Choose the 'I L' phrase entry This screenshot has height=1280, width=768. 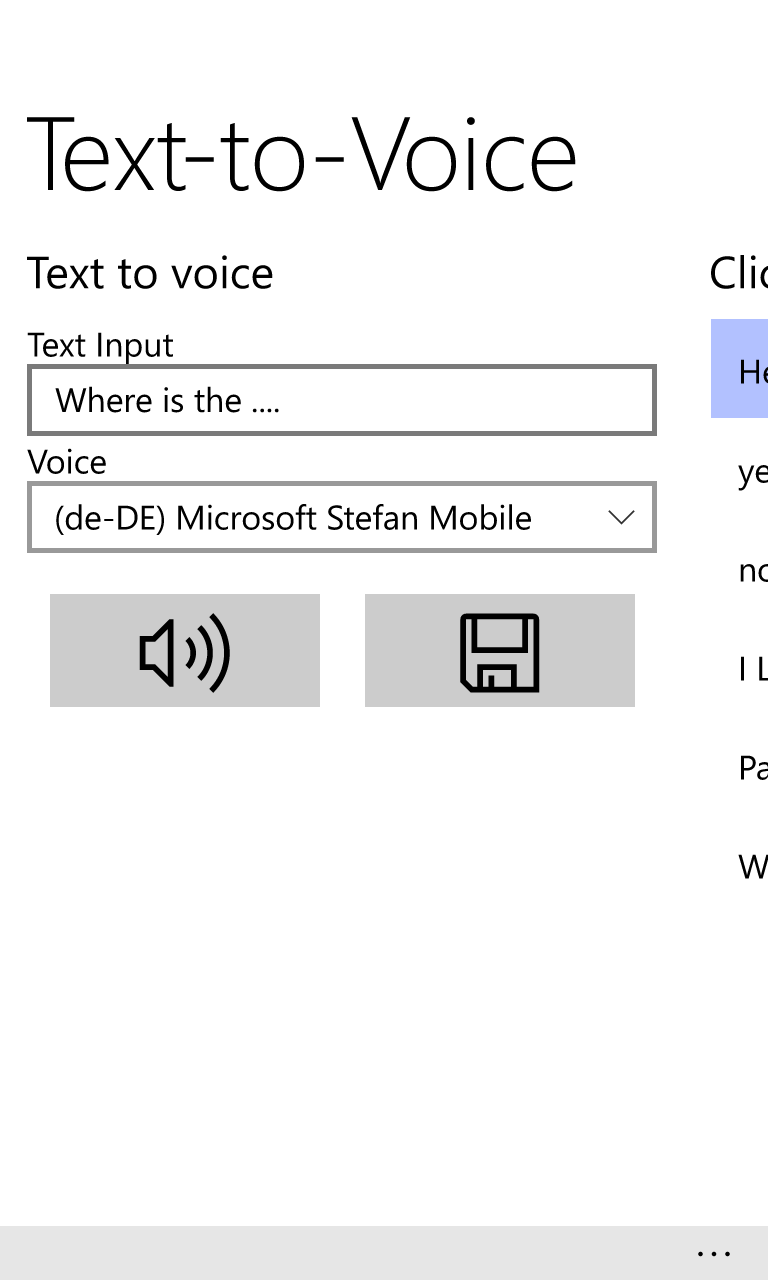752,669
